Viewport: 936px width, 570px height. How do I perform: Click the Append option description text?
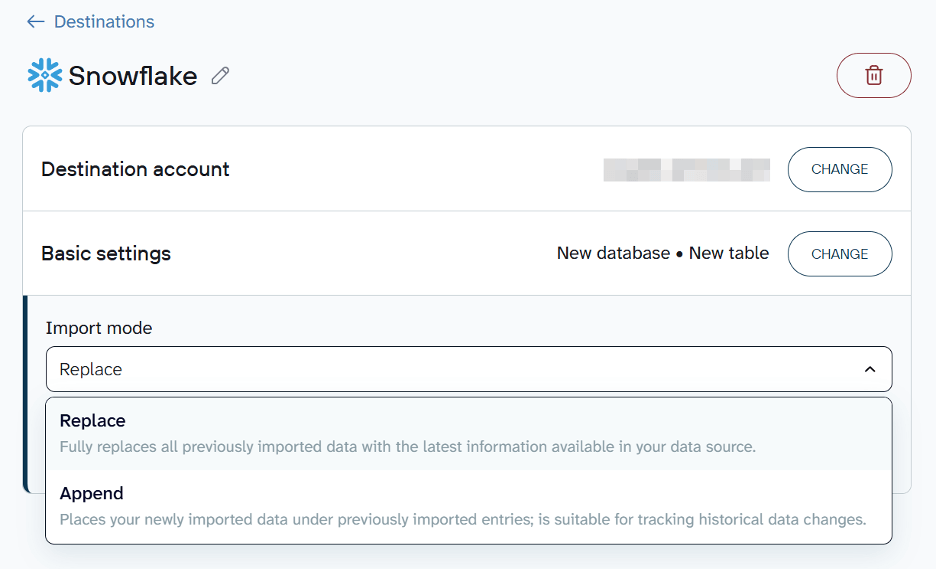[x=462, y=519]
